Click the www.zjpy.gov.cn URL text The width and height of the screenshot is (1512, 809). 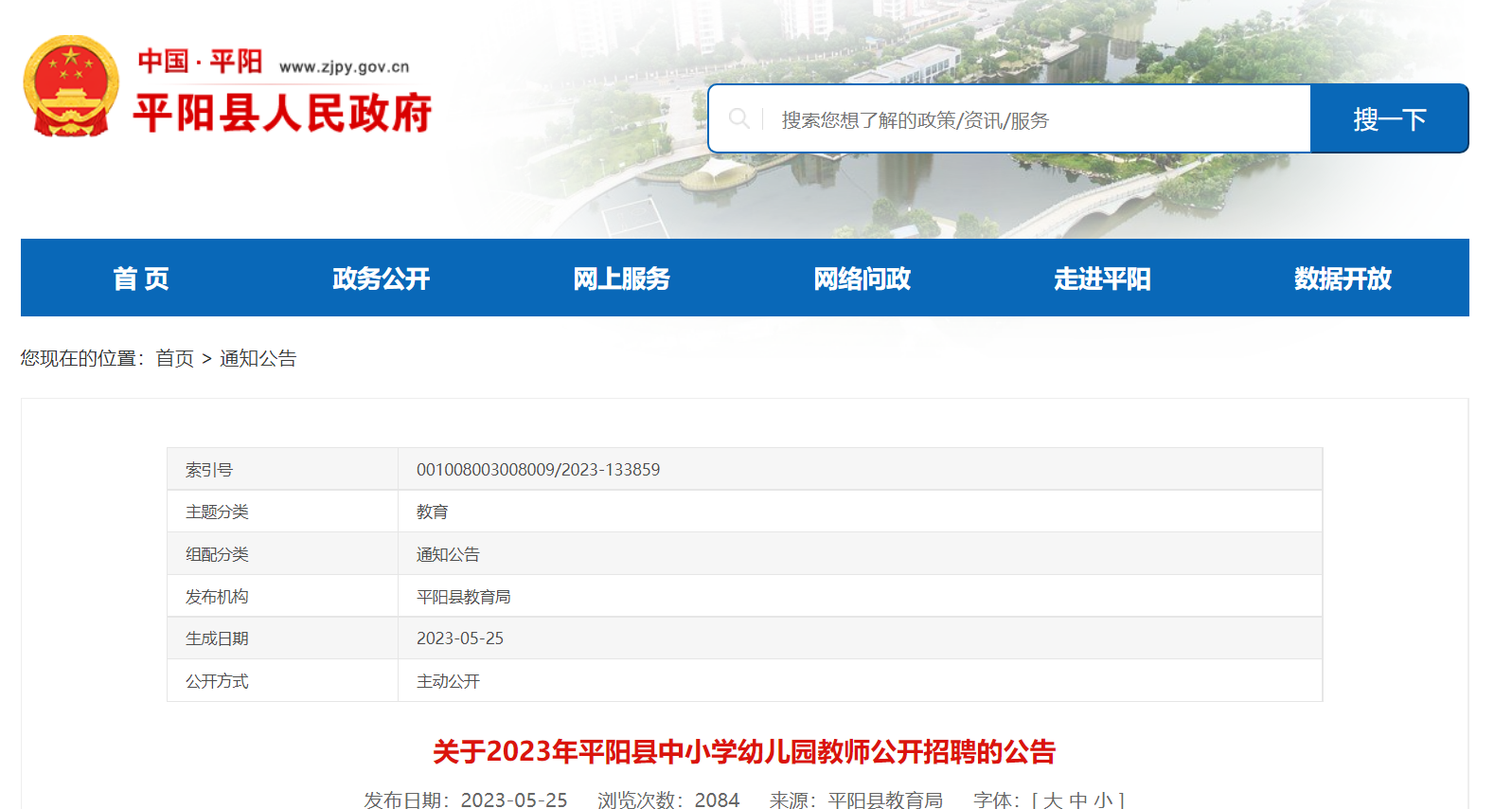[x=345, y=66]
